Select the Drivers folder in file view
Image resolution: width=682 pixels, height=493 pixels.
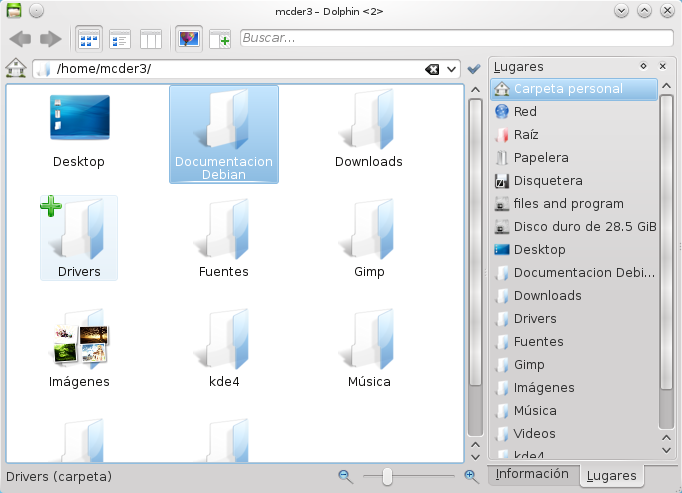click(x=79, y=238)
